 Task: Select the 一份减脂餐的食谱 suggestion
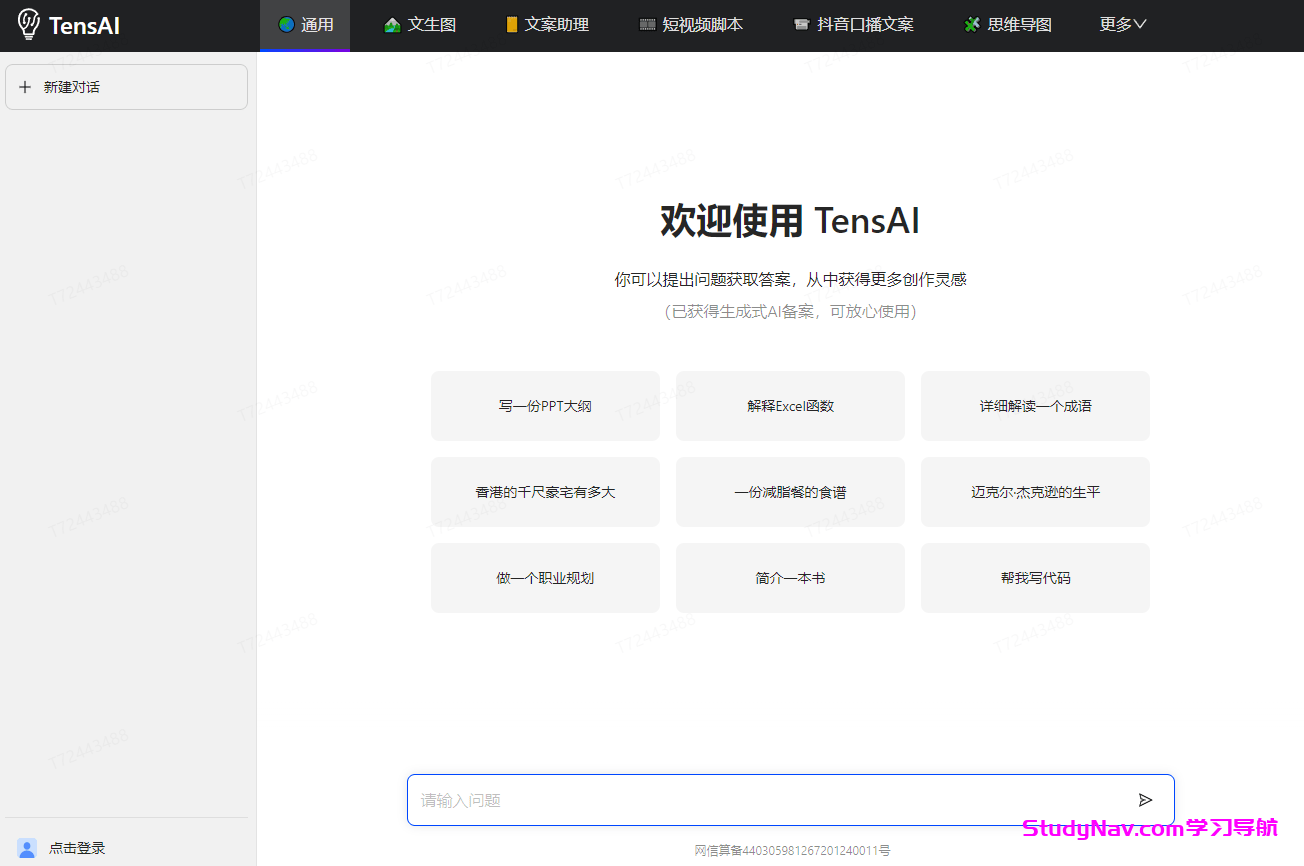790,492
